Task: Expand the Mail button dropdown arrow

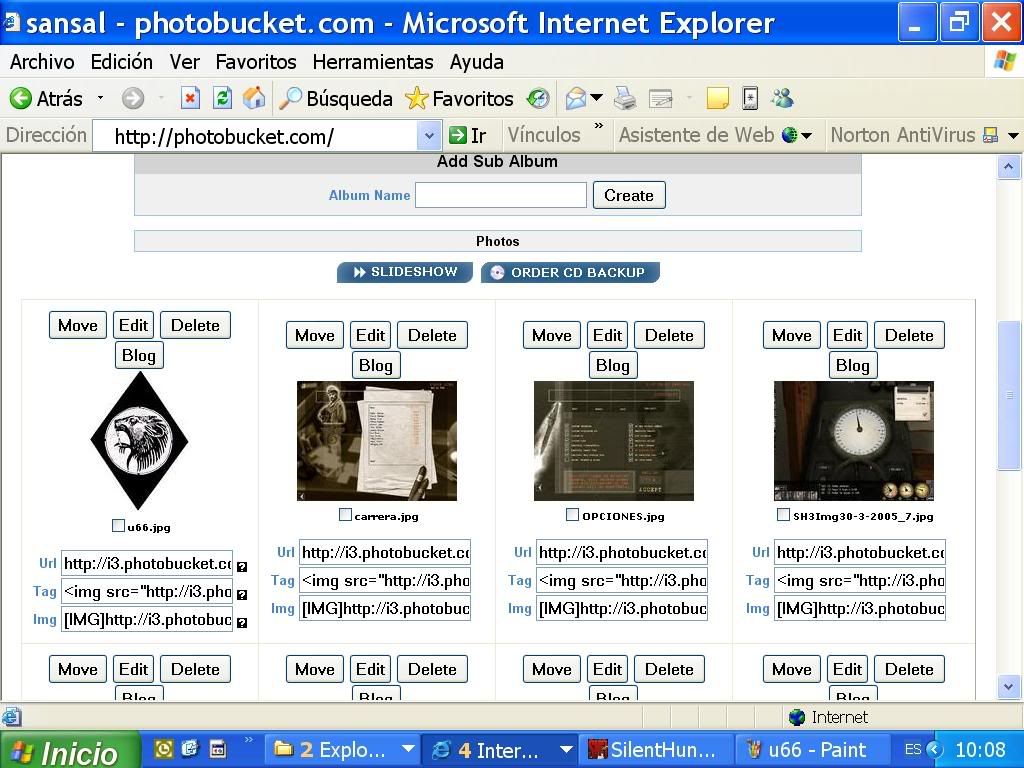Action: tap(597, 98)
